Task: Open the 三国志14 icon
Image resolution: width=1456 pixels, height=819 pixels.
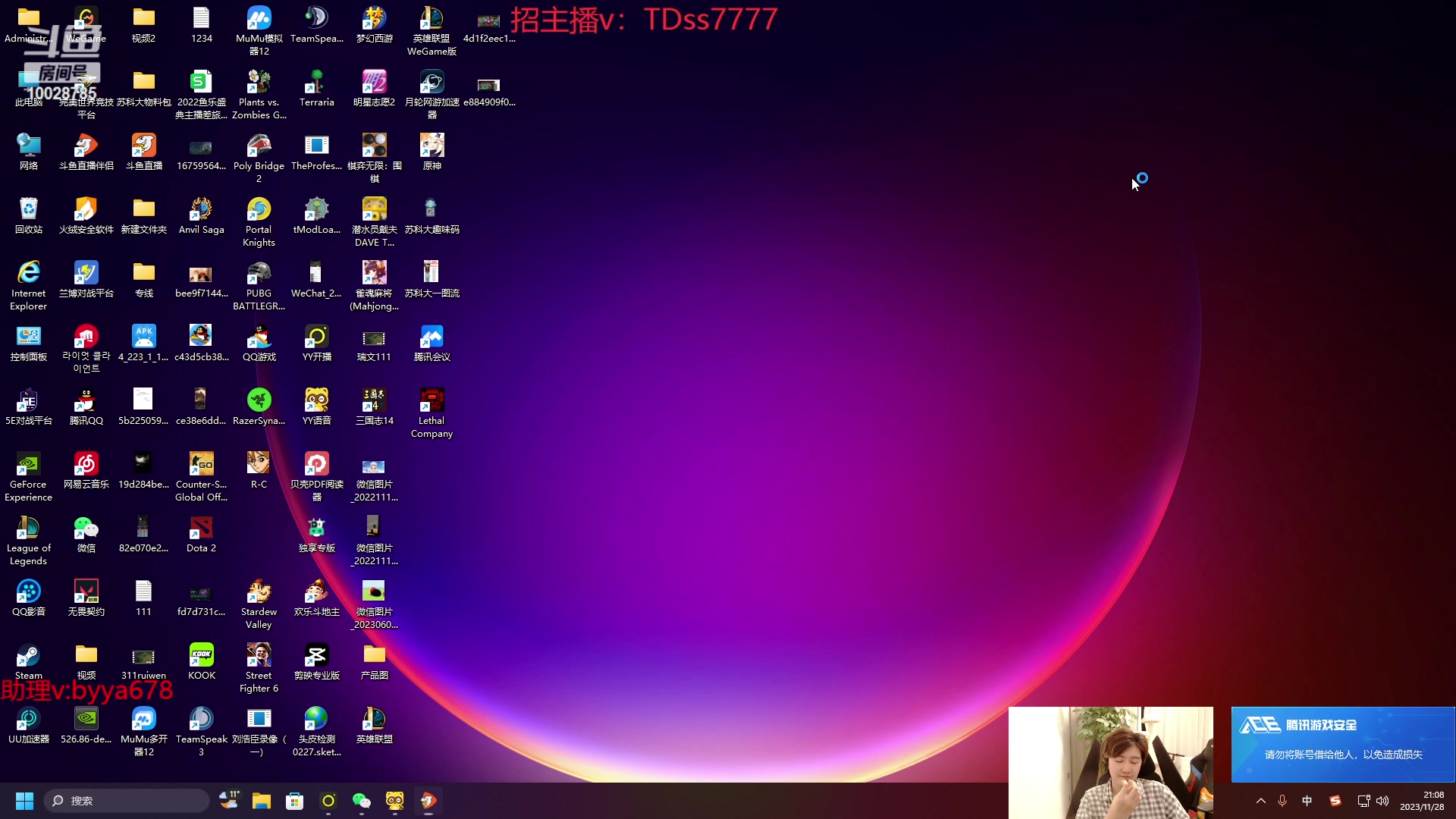Action: tap(374, 406)
